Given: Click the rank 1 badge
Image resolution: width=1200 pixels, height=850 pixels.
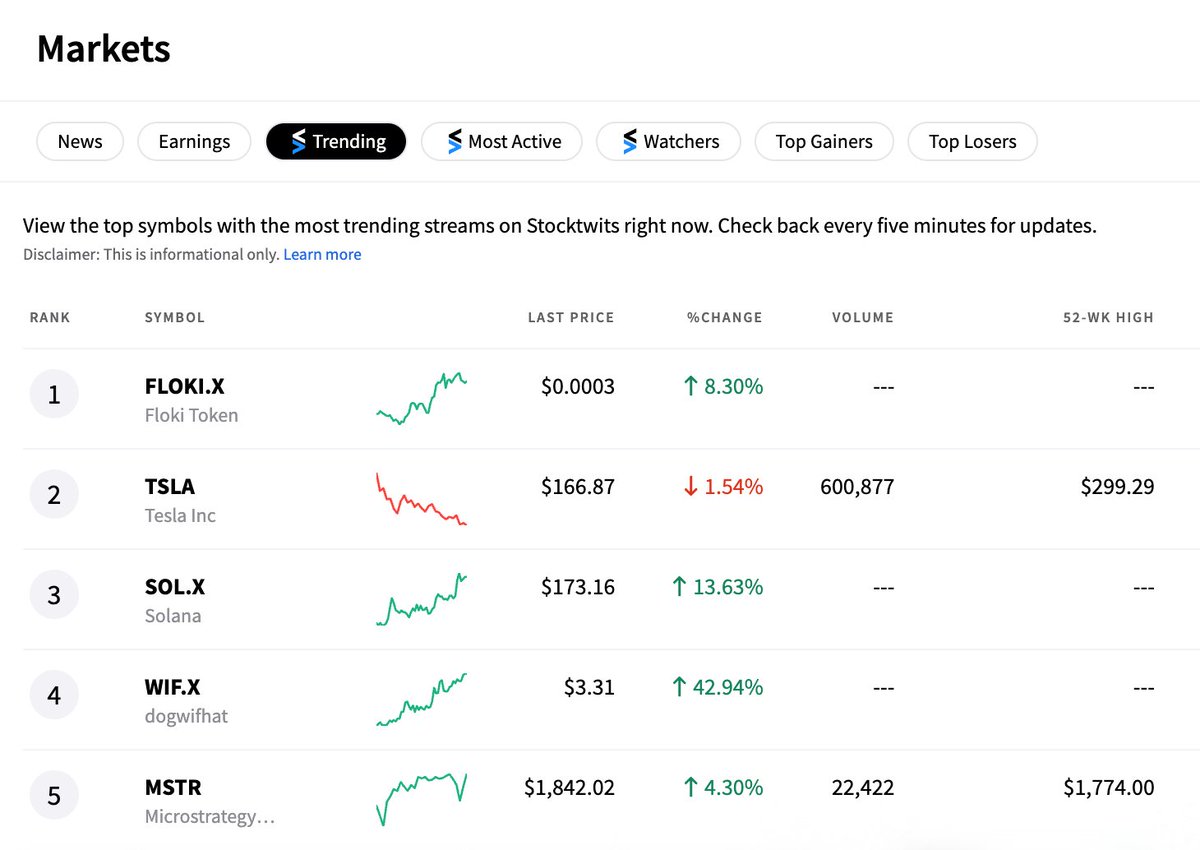Looking at the screenshot, I should click(x=54, y=394).
